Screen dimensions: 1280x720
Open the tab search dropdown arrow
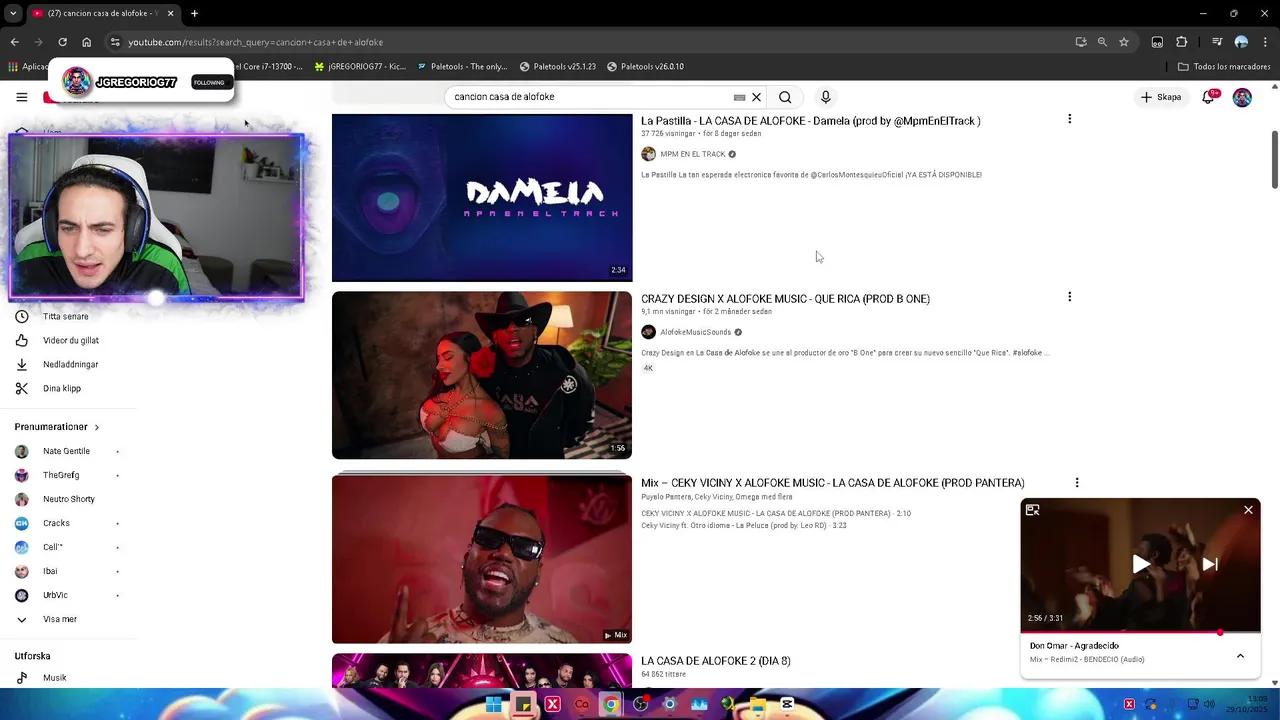12,13
